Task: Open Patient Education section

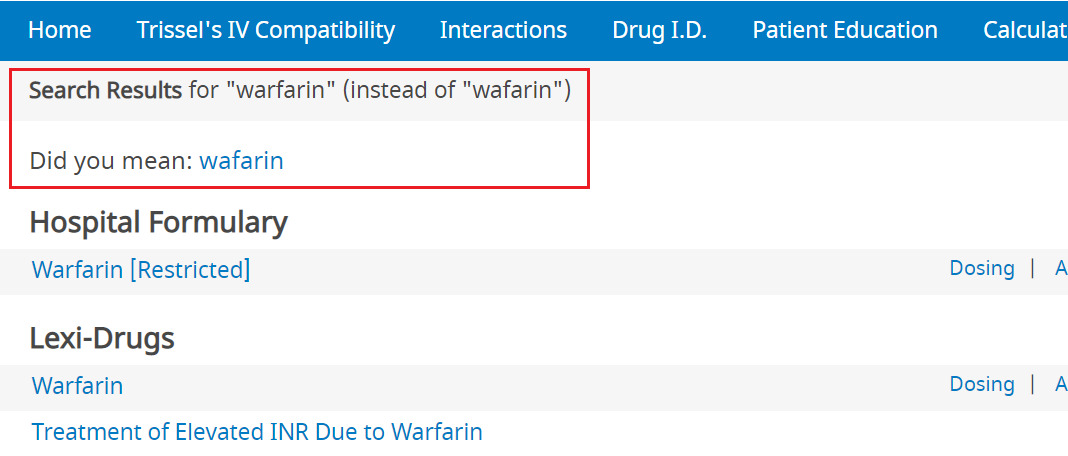Action: pyautogui.click(x=845, y=30)
